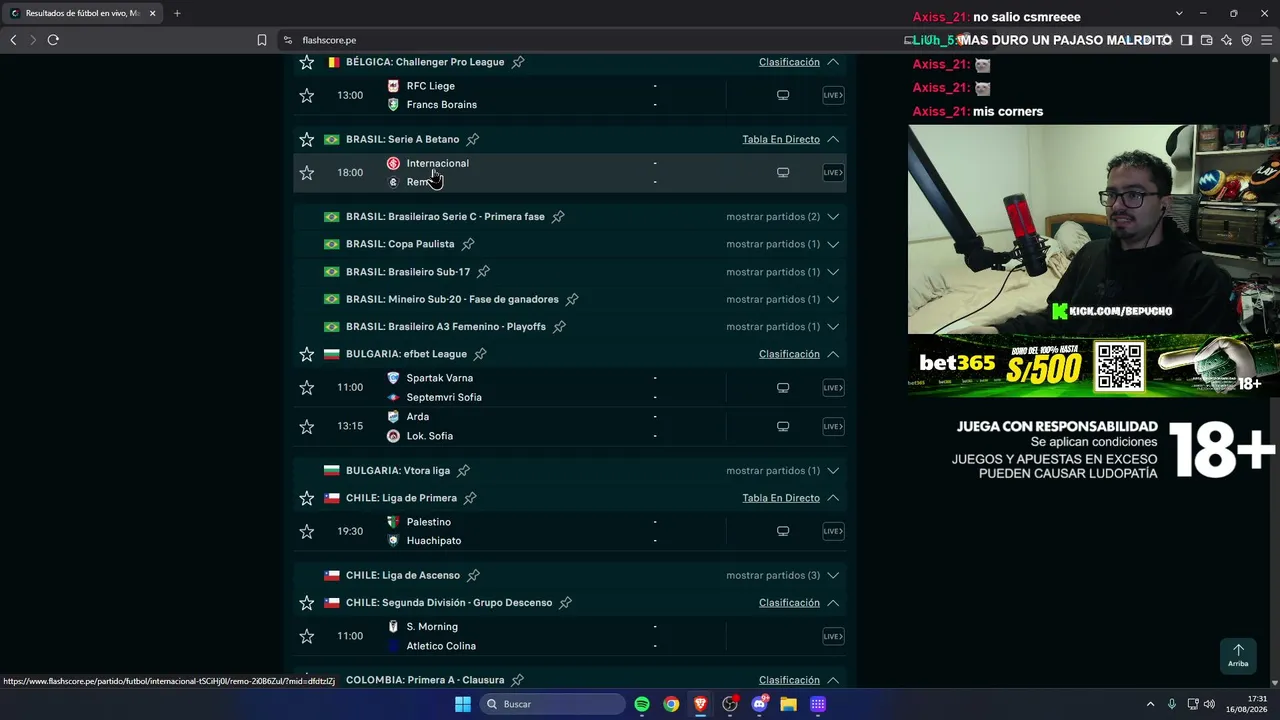Screen dimensions: 1280x720
Task: Pin the Bélgica Challenger Pro League
Action: (x=518, y=62)
